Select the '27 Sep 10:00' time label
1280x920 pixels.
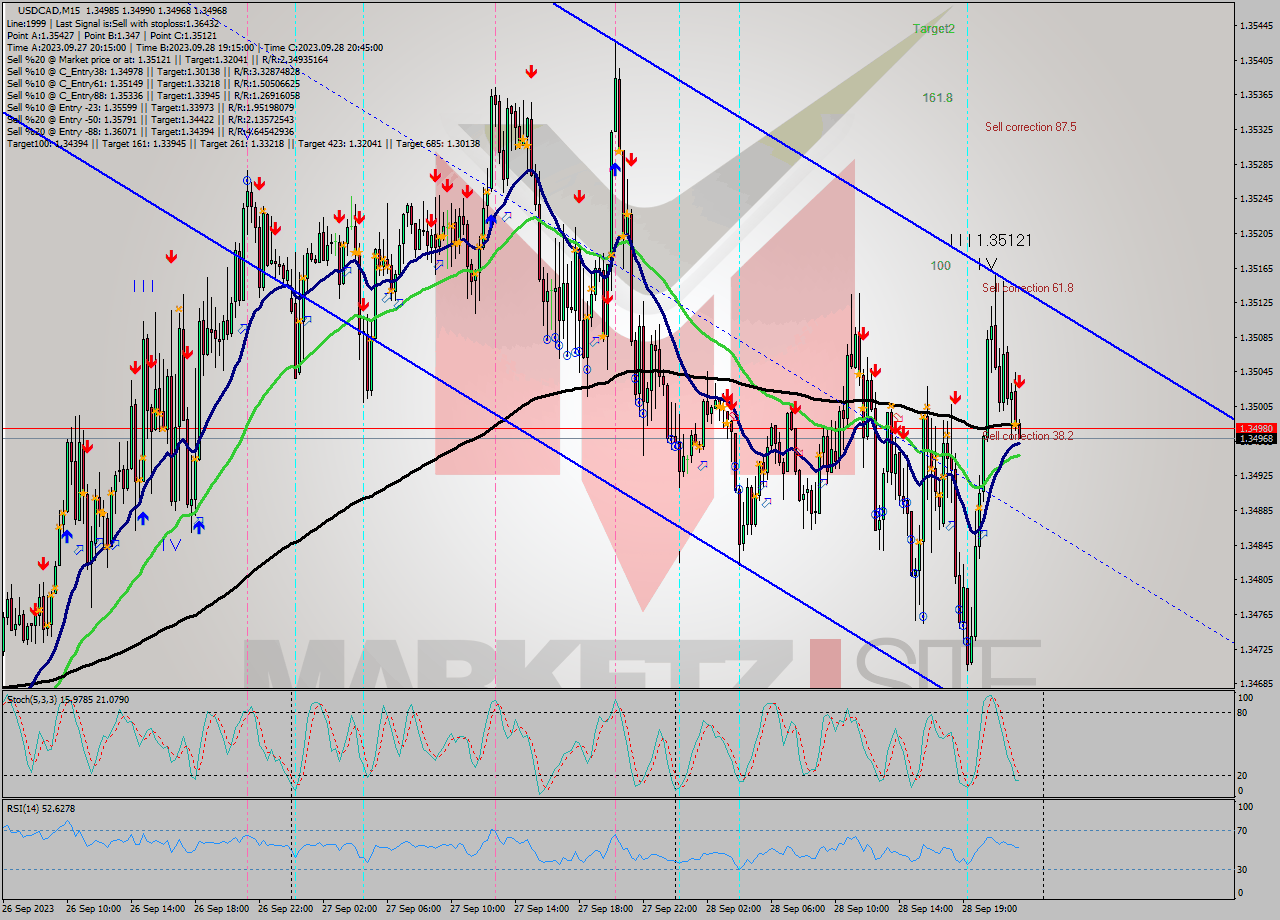(477, 909)
